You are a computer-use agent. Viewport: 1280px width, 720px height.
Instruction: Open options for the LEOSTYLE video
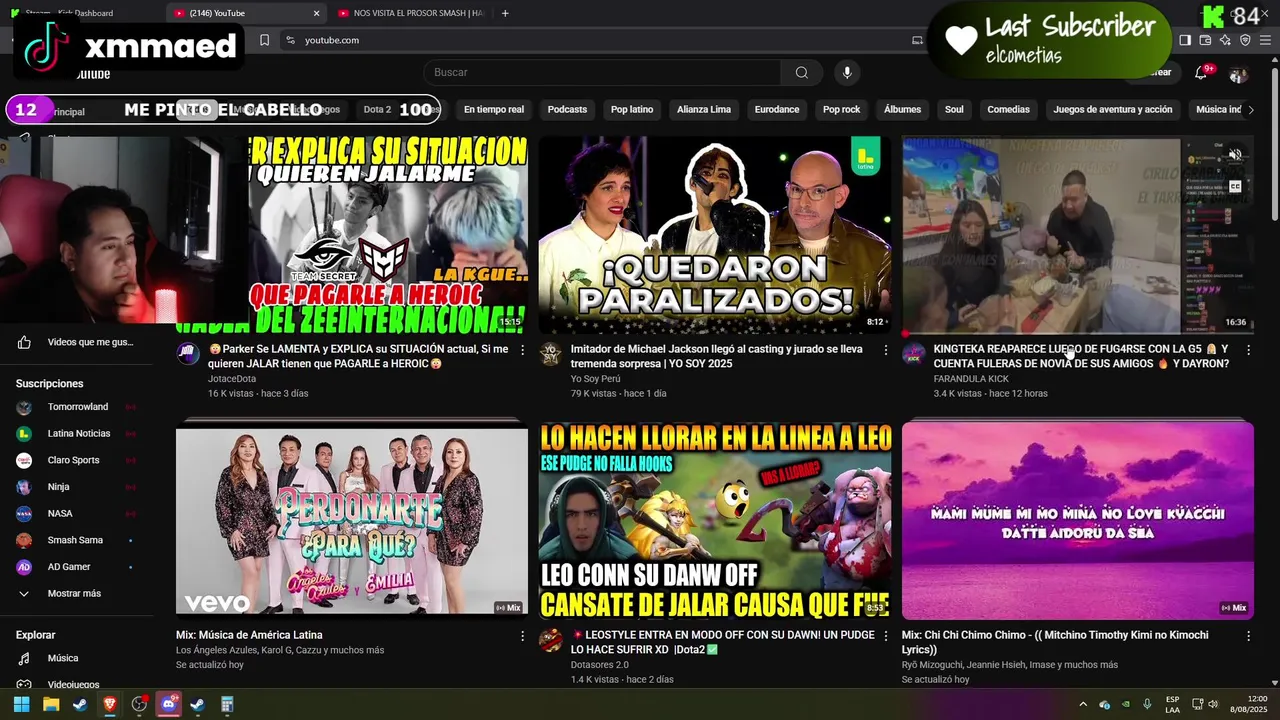(885, 636)
